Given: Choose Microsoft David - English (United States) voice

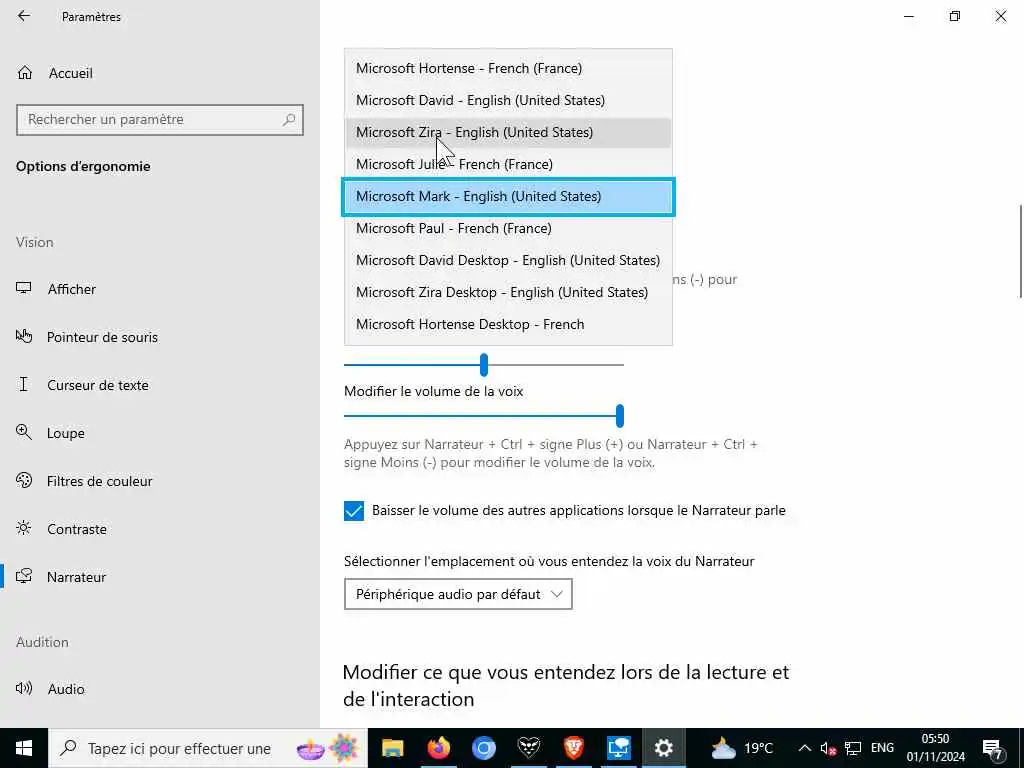Looking at the screenshot, I should (x=508, y=100).
